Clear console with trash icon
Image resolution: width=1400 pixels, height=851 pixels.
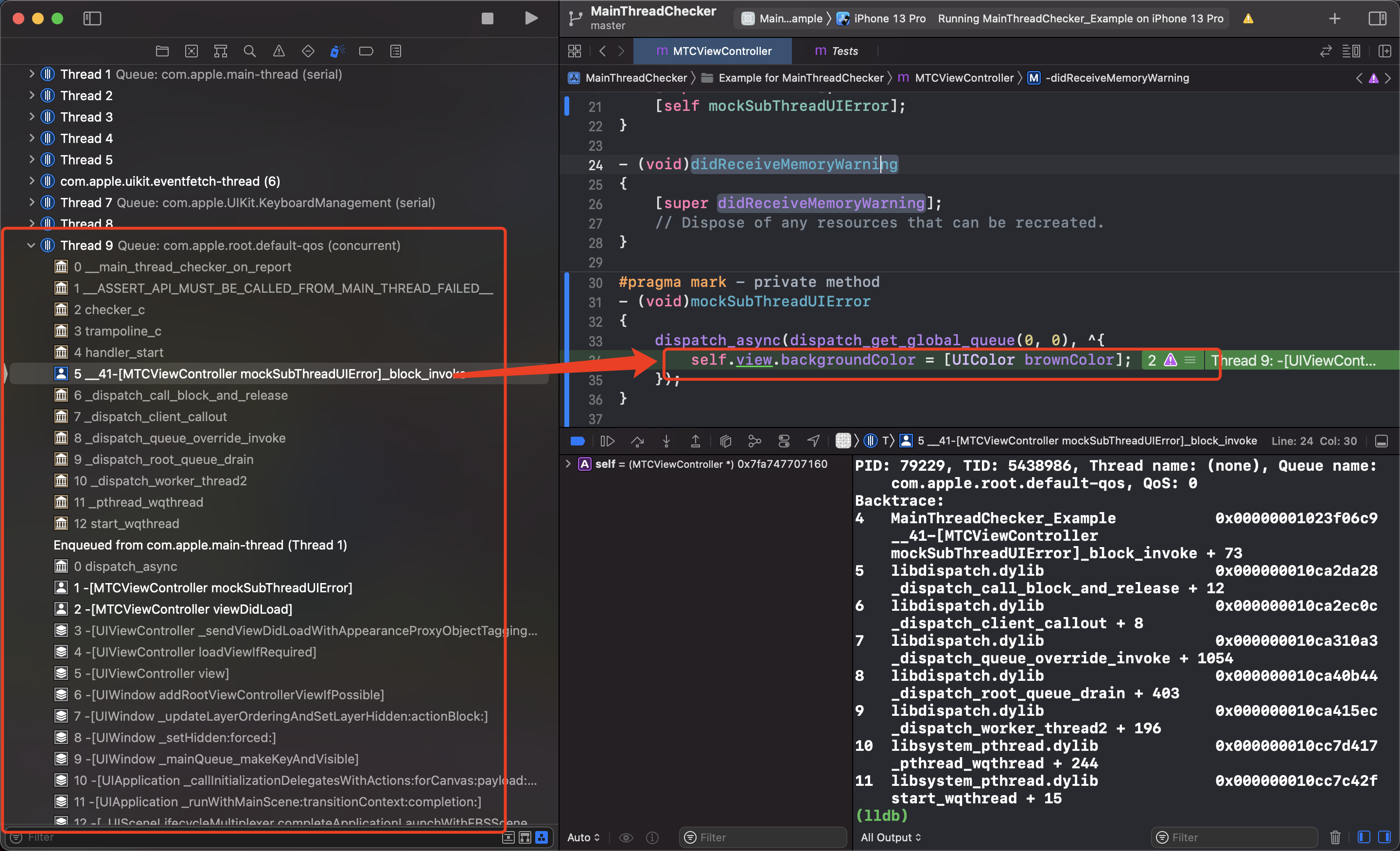[x=1335, y=837]
